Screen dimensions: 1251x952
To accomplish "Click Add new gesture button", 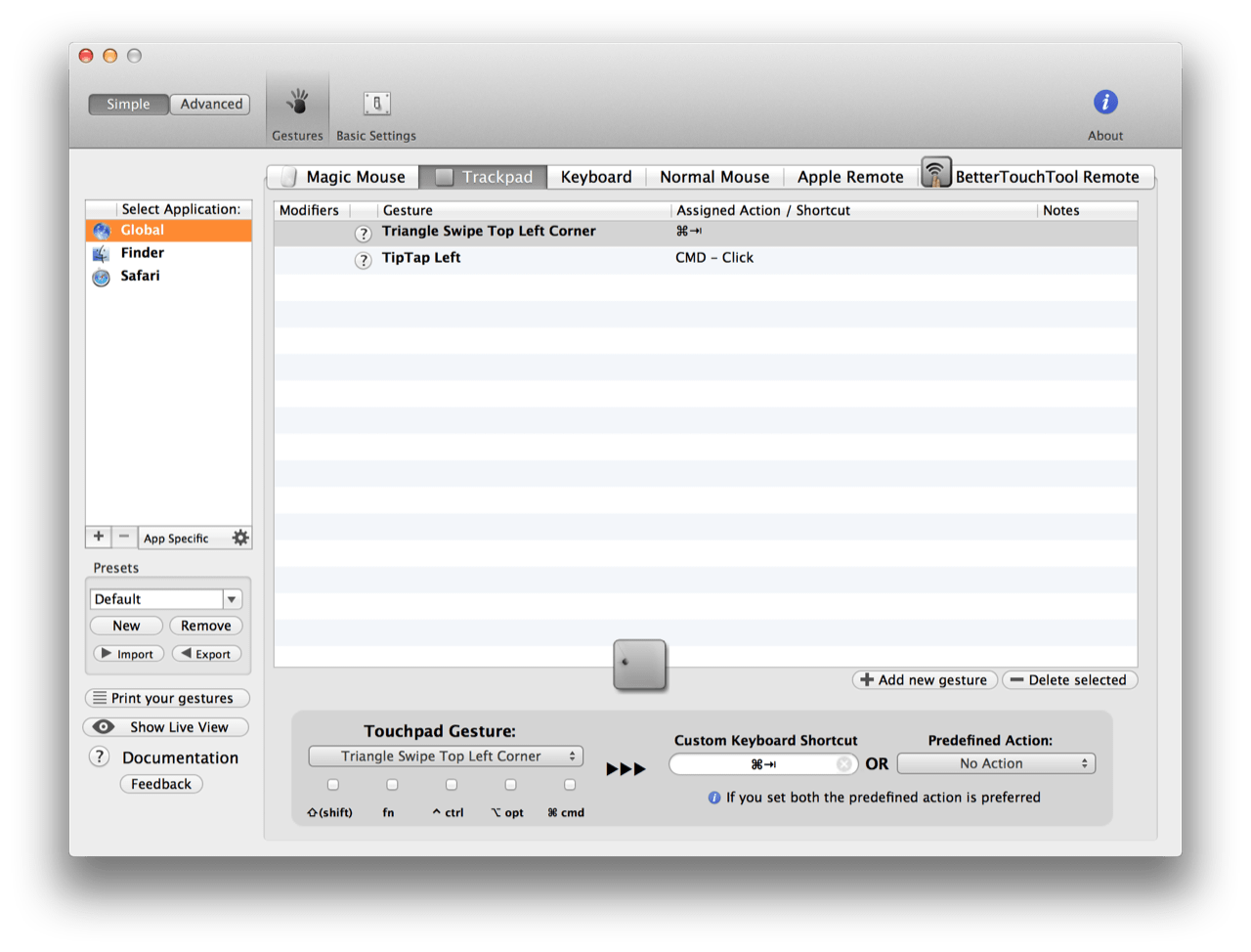I will coord(925,680).
